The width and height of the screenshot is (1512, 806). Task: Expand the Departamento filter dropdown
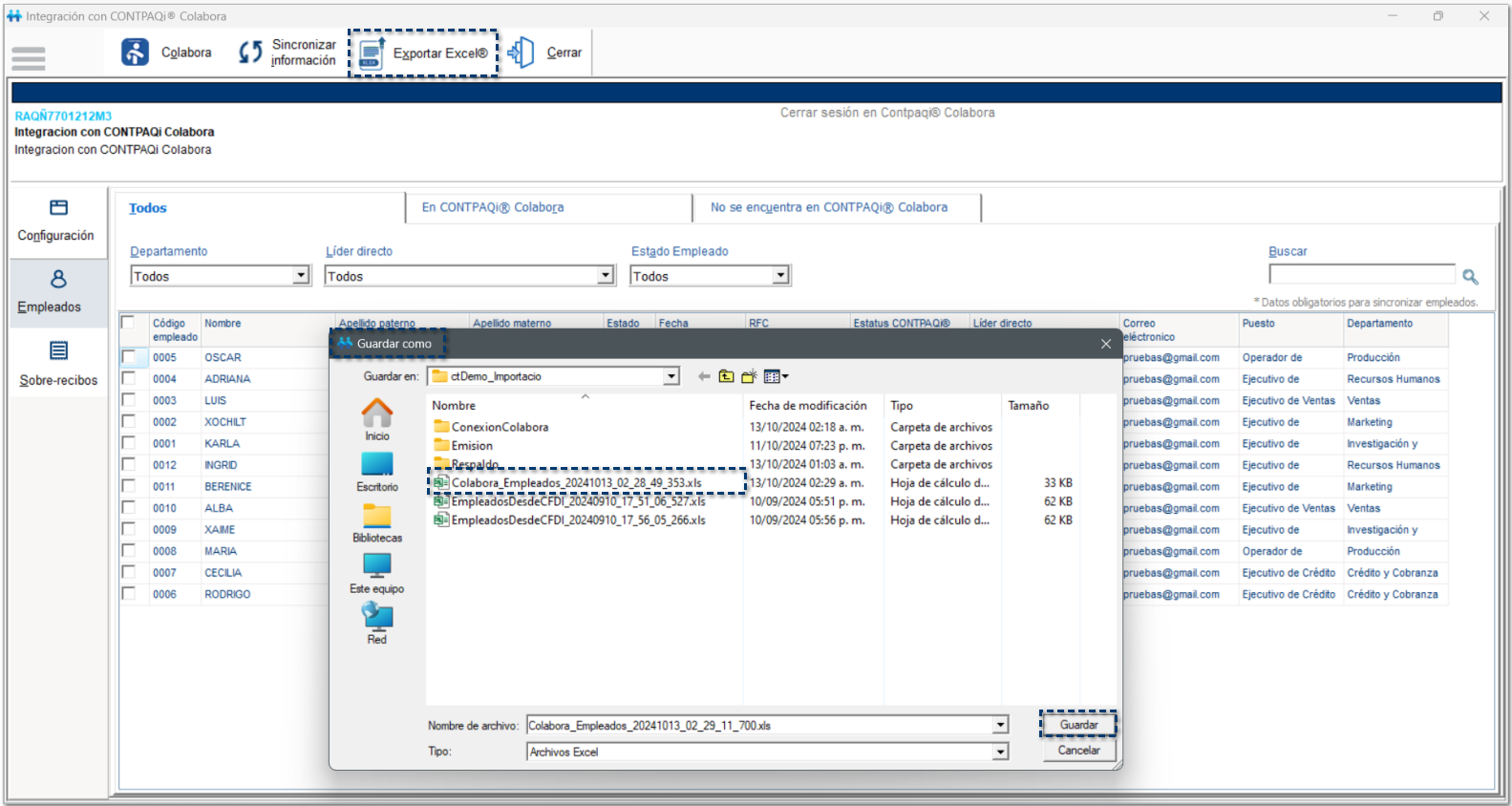click(x=301, y=276)
